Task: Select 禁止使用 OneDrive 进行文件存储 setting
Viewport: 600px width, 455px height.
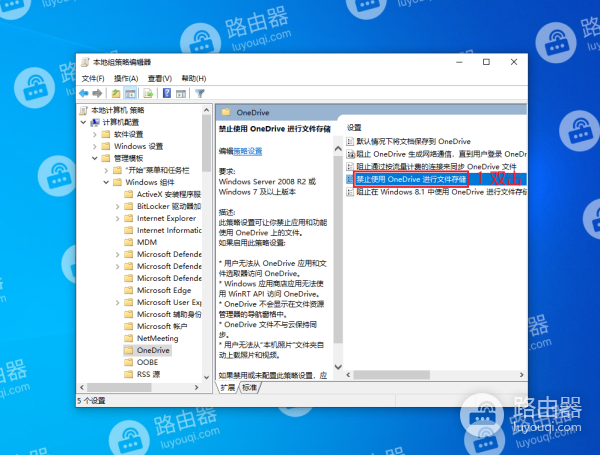Action: pos(411,179)
